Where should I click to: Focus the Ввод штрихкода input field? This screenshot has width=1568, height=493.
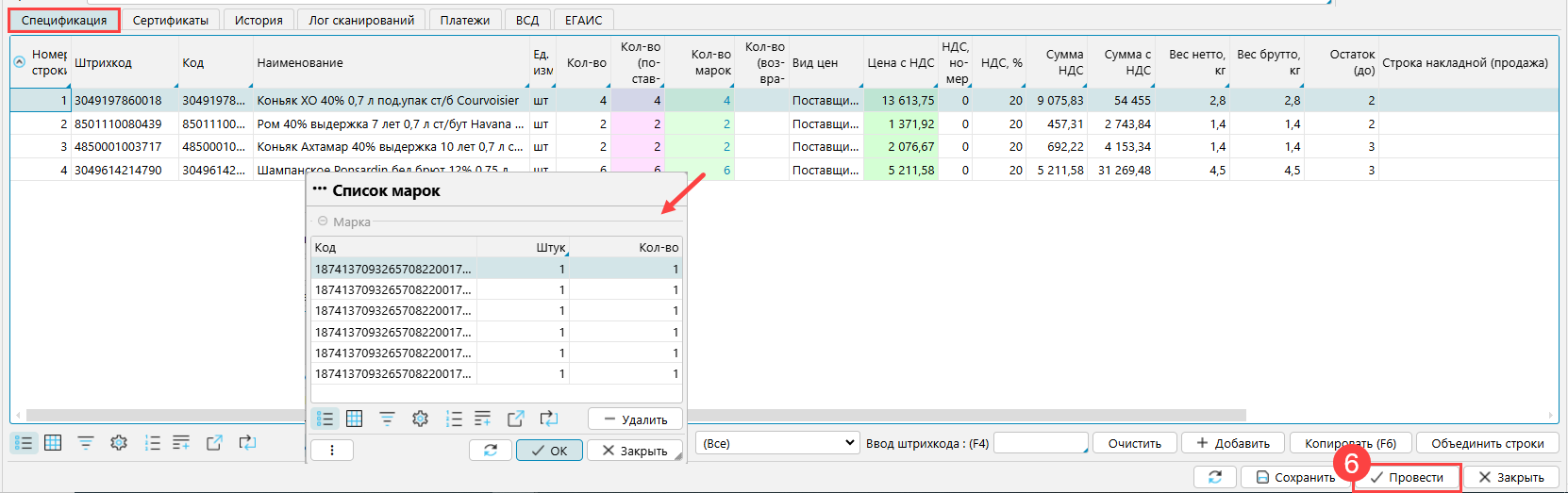pyautogui.click(x=1040, y=443)
